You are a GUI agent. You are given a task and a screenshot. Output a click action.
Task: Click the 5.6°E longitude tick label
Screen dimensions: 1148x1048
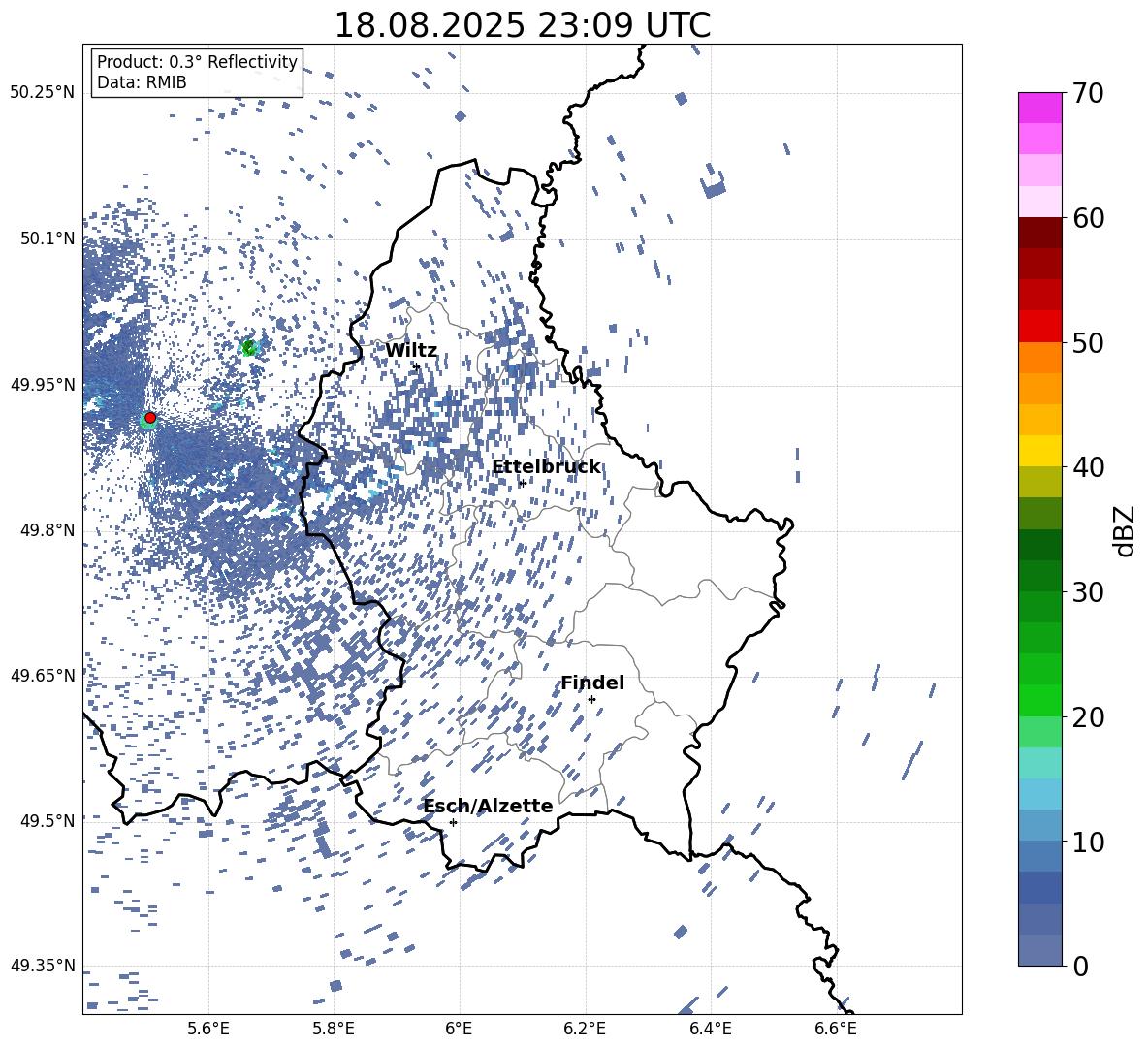[x=208, y=1029]
